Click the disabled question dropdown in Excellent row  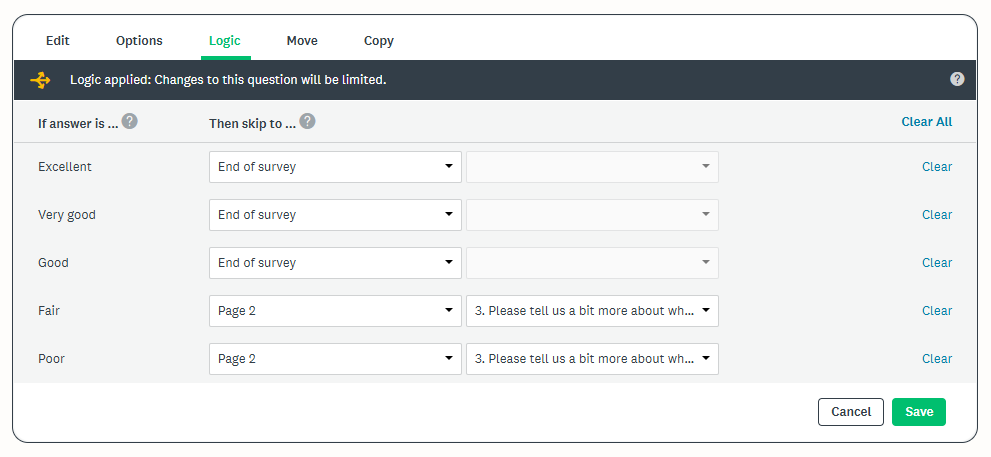pyautogui.click(x=592, y=167)
